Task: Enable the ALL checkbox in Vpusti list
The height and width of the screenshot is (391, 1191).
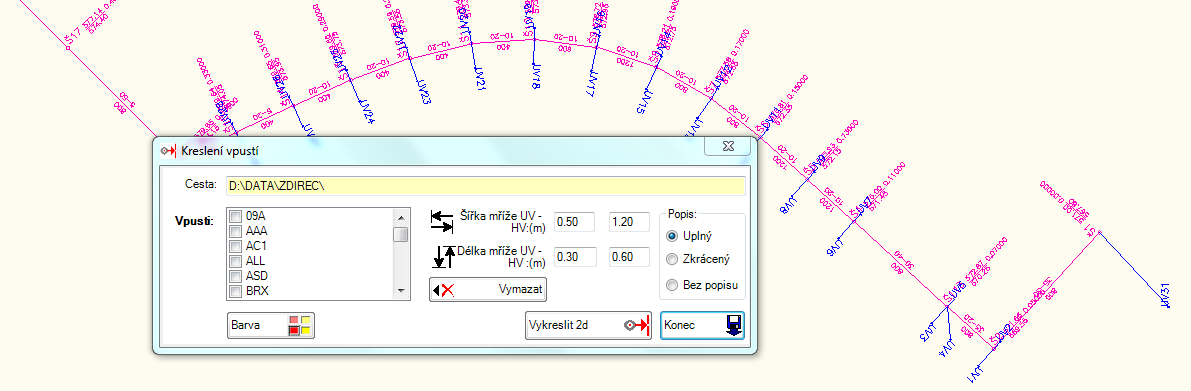Action: (x=235, y=261)
